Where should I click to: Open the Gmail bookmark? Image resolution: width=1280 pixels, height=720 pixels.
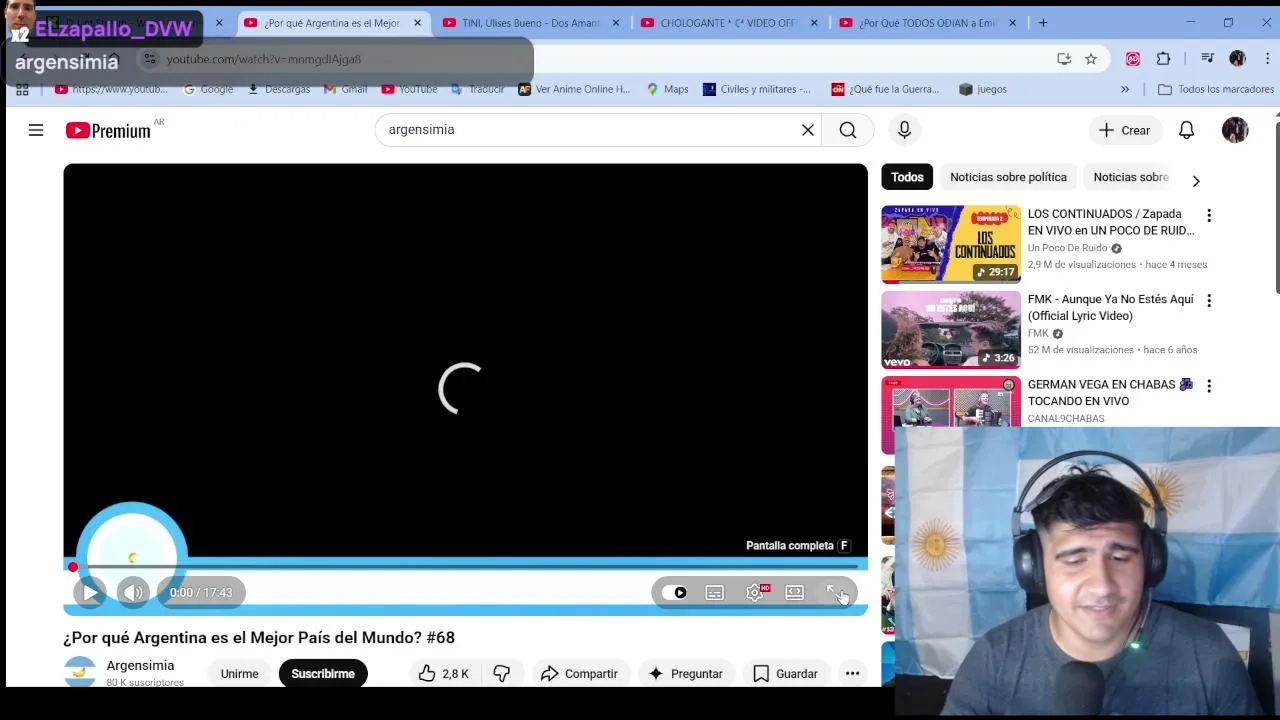[x=345, y=89]
